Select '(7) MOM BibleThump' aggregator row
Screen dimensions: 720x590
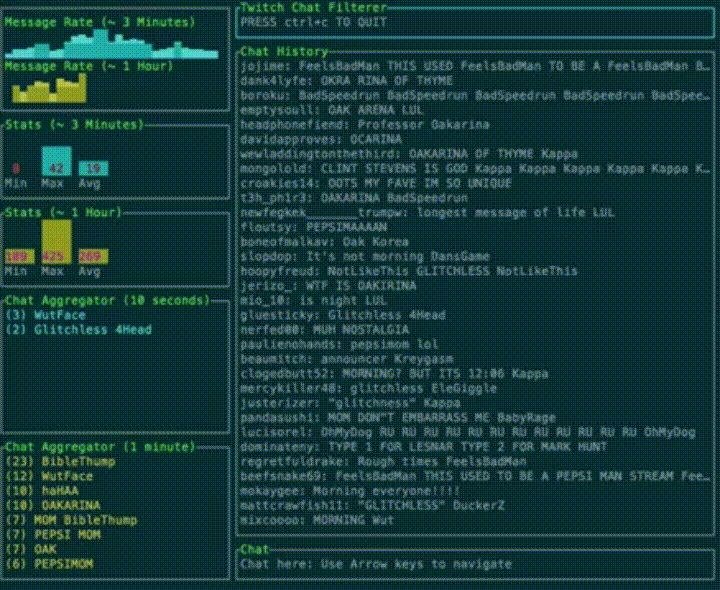[71, 520]
